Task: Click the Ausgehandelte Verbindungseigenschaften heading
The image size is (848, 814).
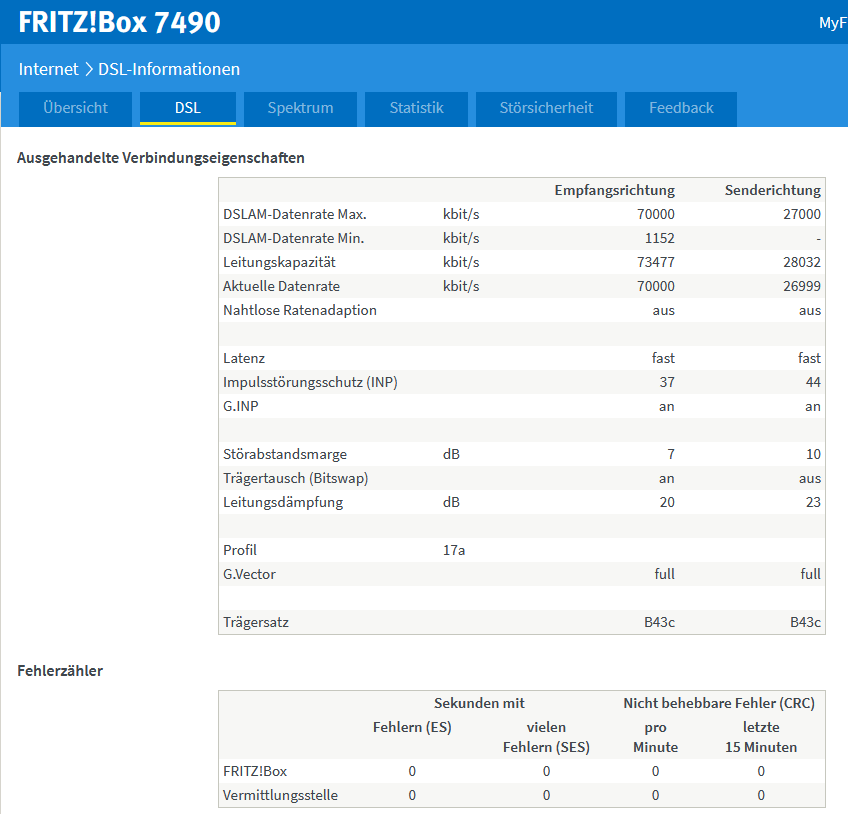Action: pyautogui.click(x=161, y=158)
